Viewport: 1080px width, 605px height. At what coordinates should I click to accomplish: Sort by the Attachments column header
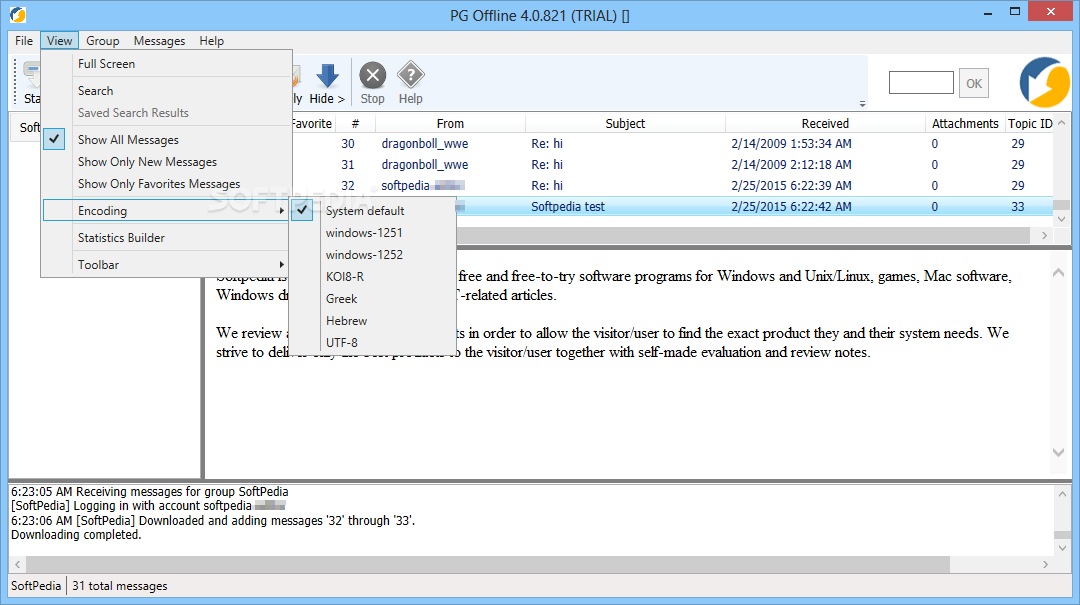point(965,123)
